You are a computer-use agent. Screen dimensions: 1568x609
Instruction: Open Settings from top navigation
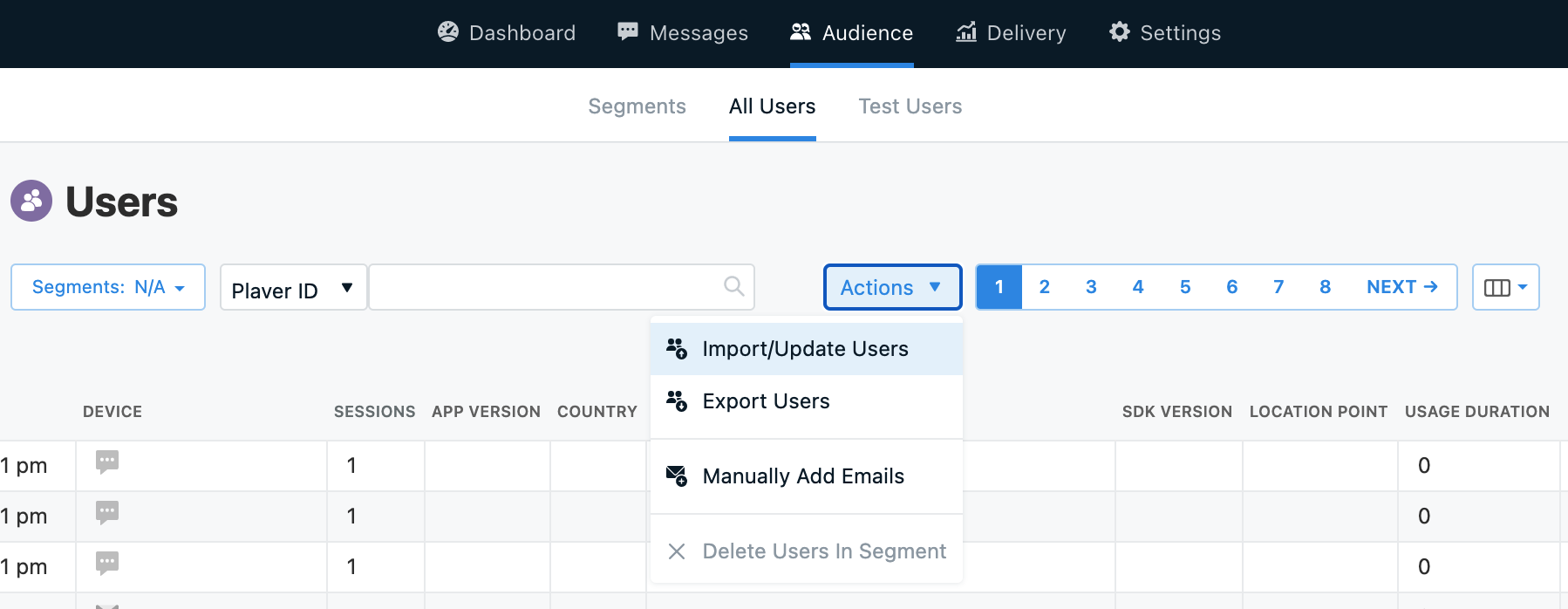(1164, 33)
